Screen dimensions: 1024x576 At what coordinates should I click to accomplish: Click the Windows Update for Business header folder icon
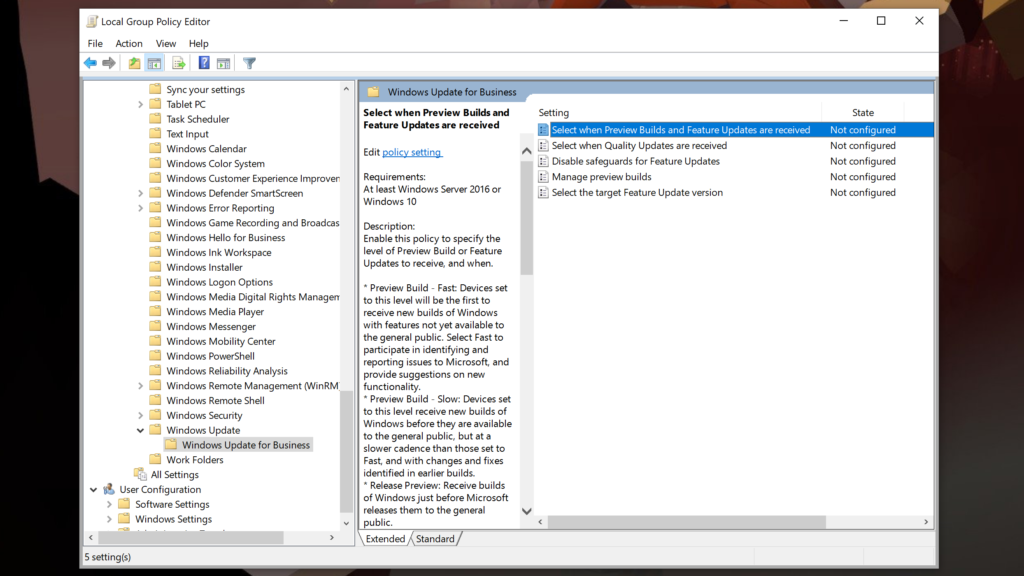point(373,92)
